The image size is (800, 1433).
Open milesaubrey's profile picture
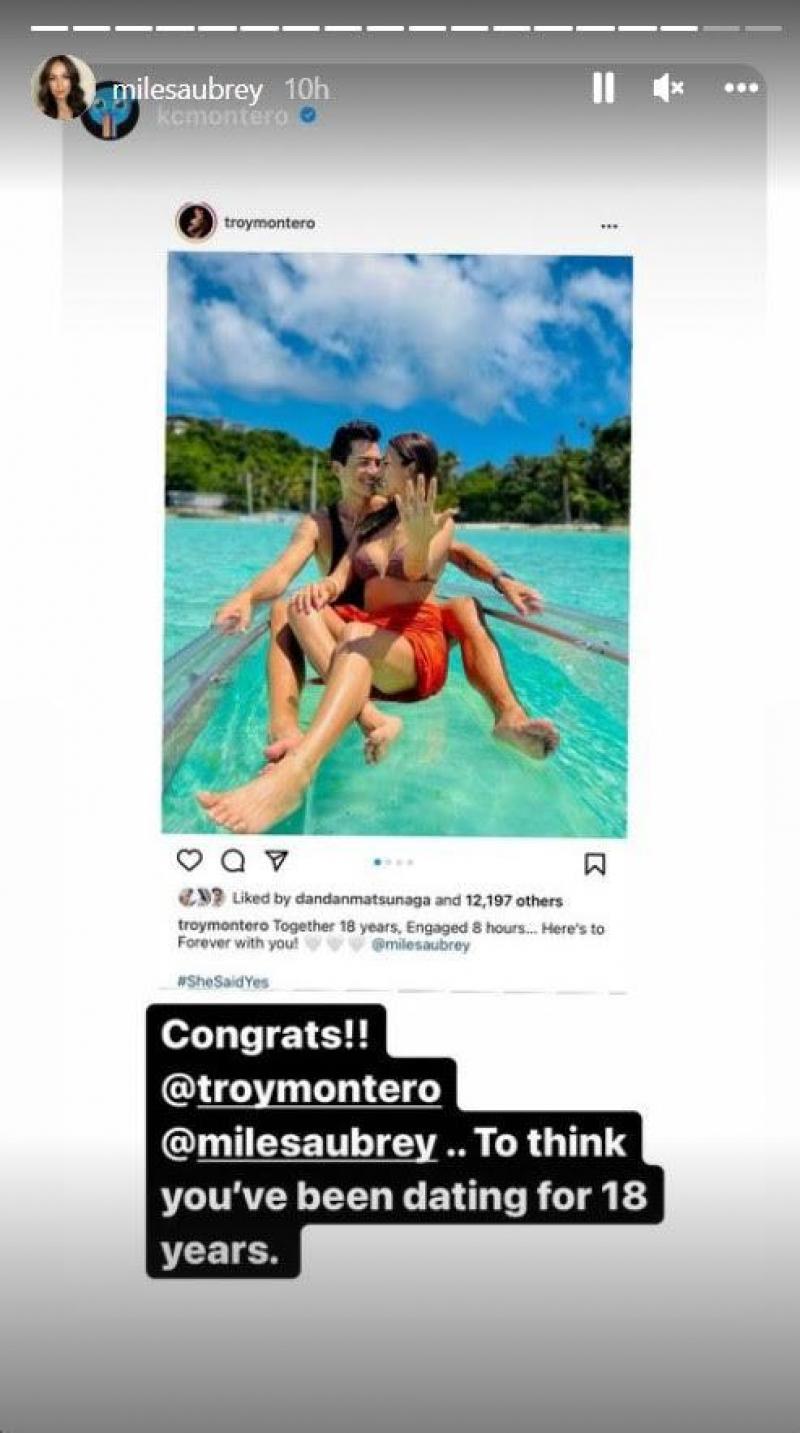coord(62,87)
